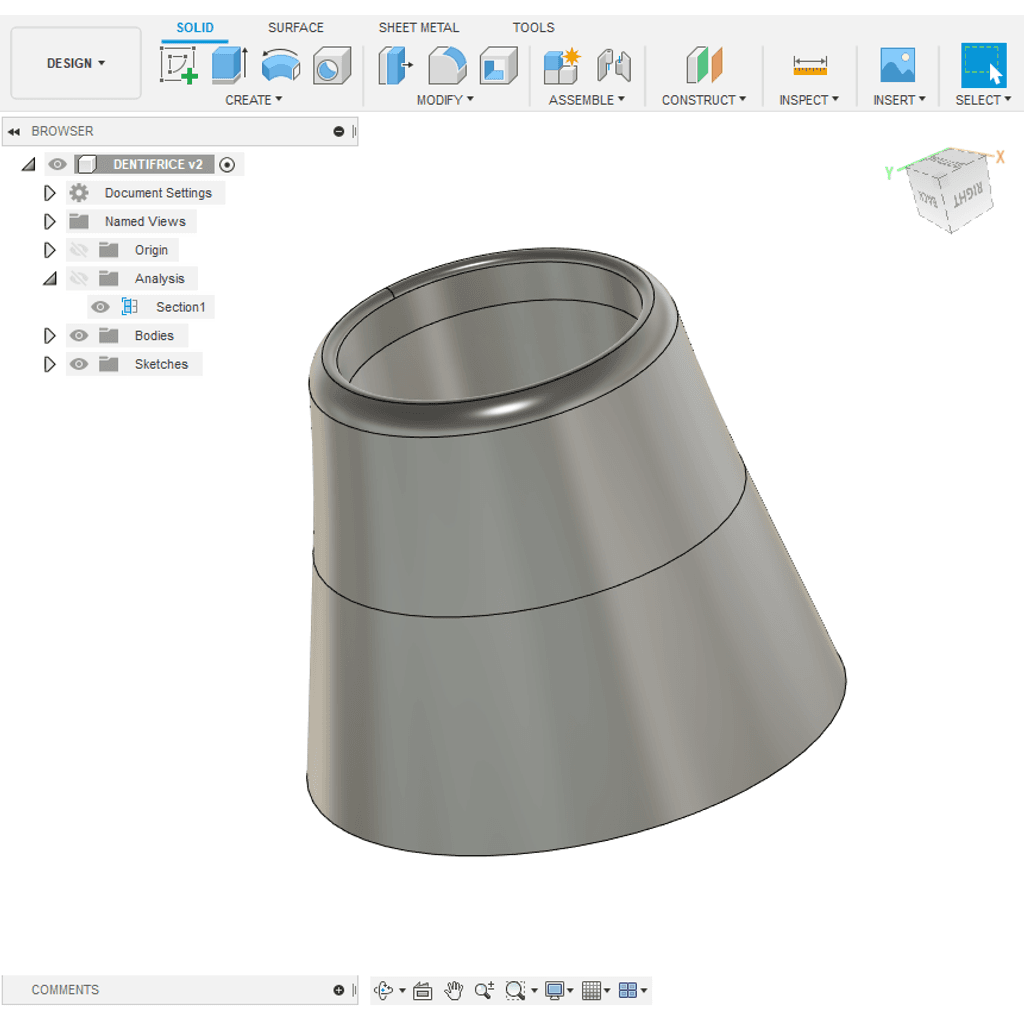The image size is (1024, 1024).
Task: Click the Insert image icon
Action: point(897,65)
